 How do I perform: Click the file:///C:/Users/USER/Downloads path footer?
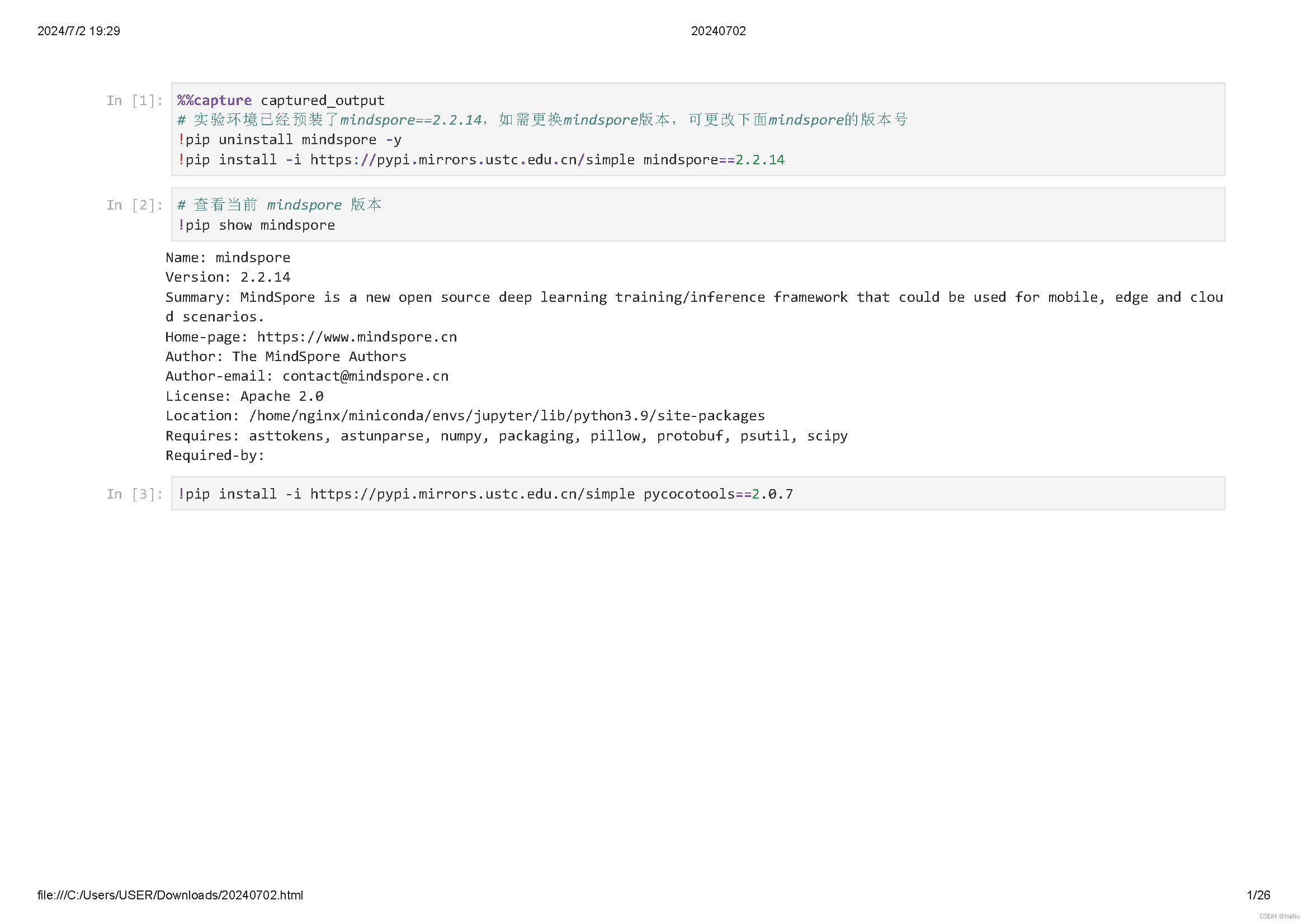click(x=170, y=895)
